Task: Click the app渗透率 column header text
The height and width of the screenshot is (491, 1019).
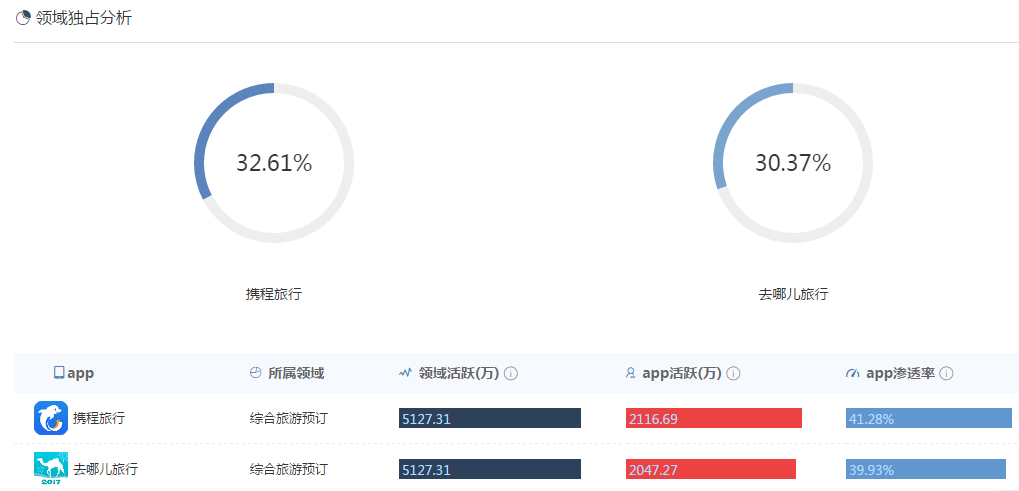Action: 900,373
